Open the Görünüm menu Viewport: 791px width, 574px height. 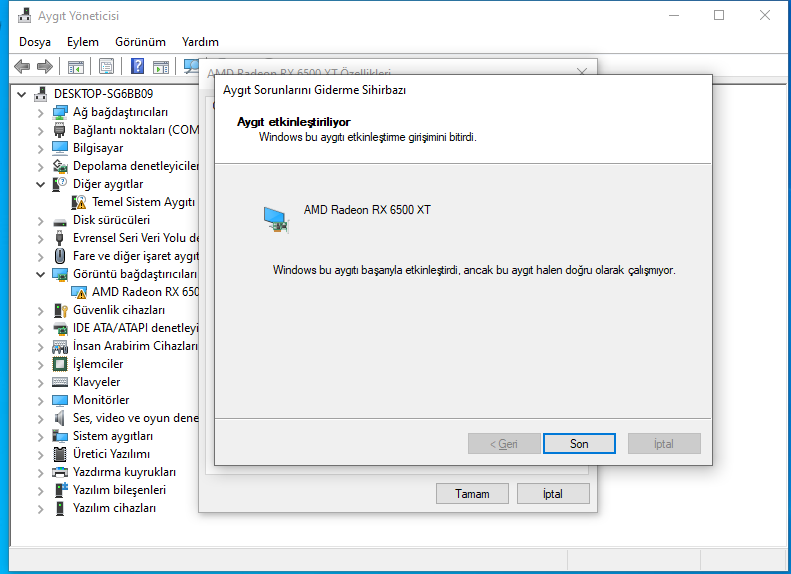click(140, 42)
